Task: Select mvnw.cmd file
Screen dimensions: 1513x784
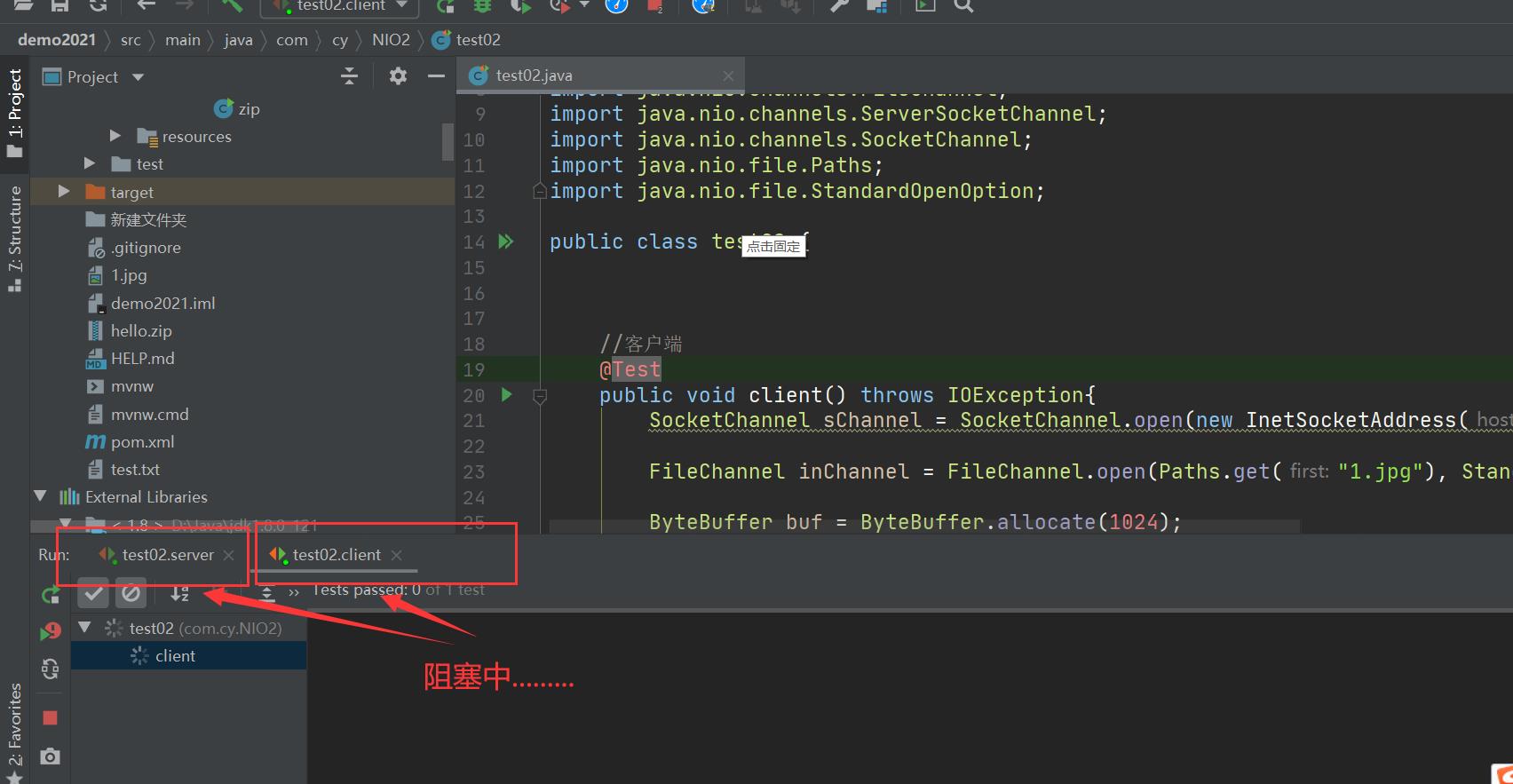Action: [x=138, y=414]
